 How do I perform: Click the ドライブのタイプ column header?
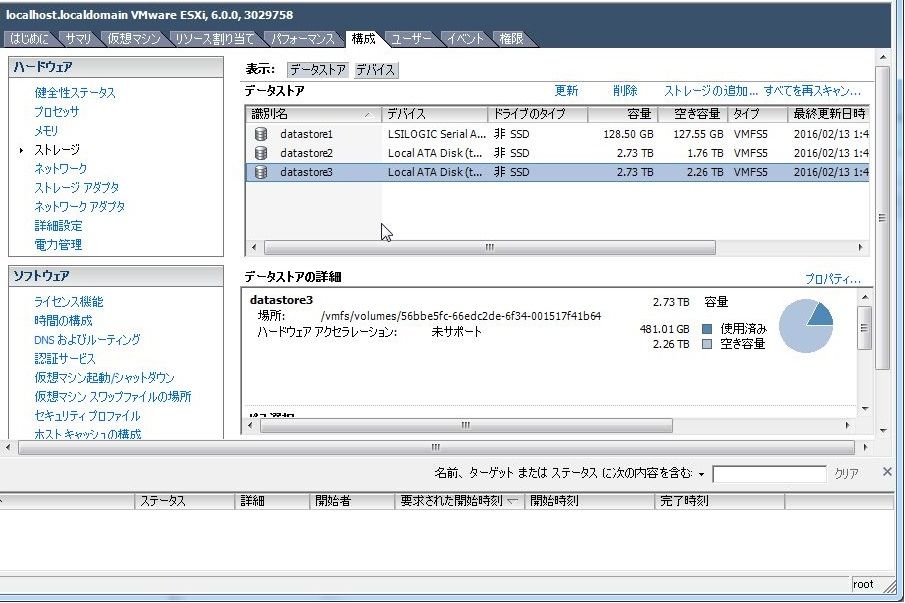pos(537,114)
